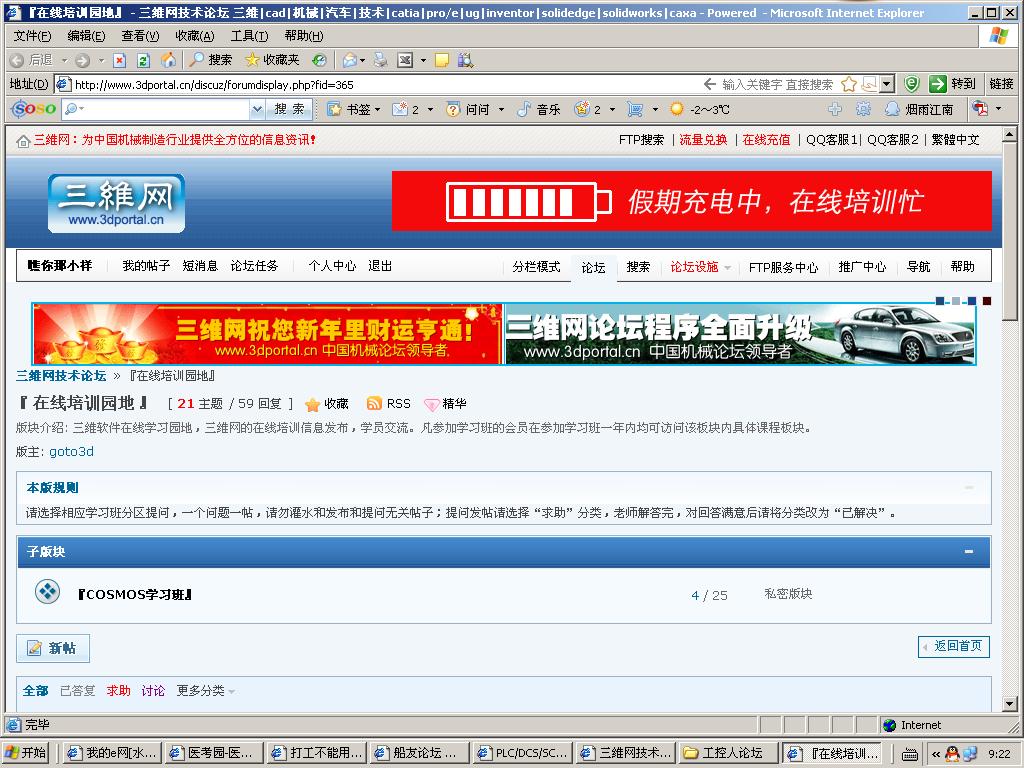1024x768 pixels.
Task: Click the 我的帖子 link
Action: [x=146, y=266]
